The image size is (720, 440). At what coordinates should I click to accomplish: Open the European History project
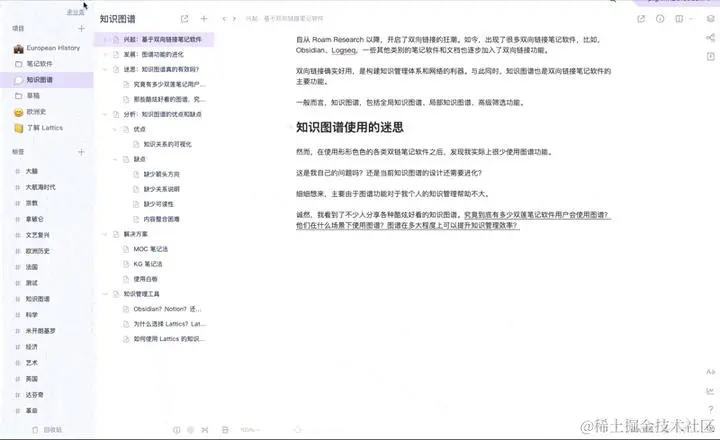47,48
